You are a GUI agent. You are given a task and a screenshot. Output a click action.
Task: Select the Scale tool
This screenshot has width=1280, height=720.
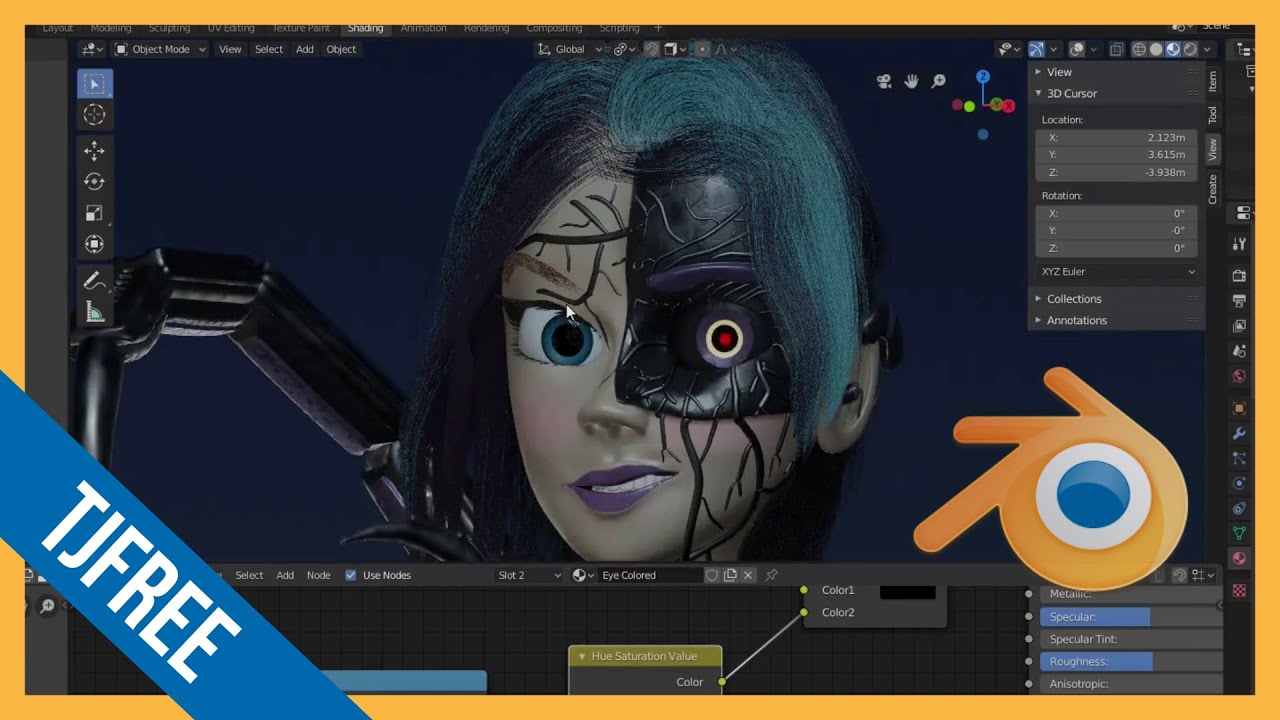coord(94,212)
